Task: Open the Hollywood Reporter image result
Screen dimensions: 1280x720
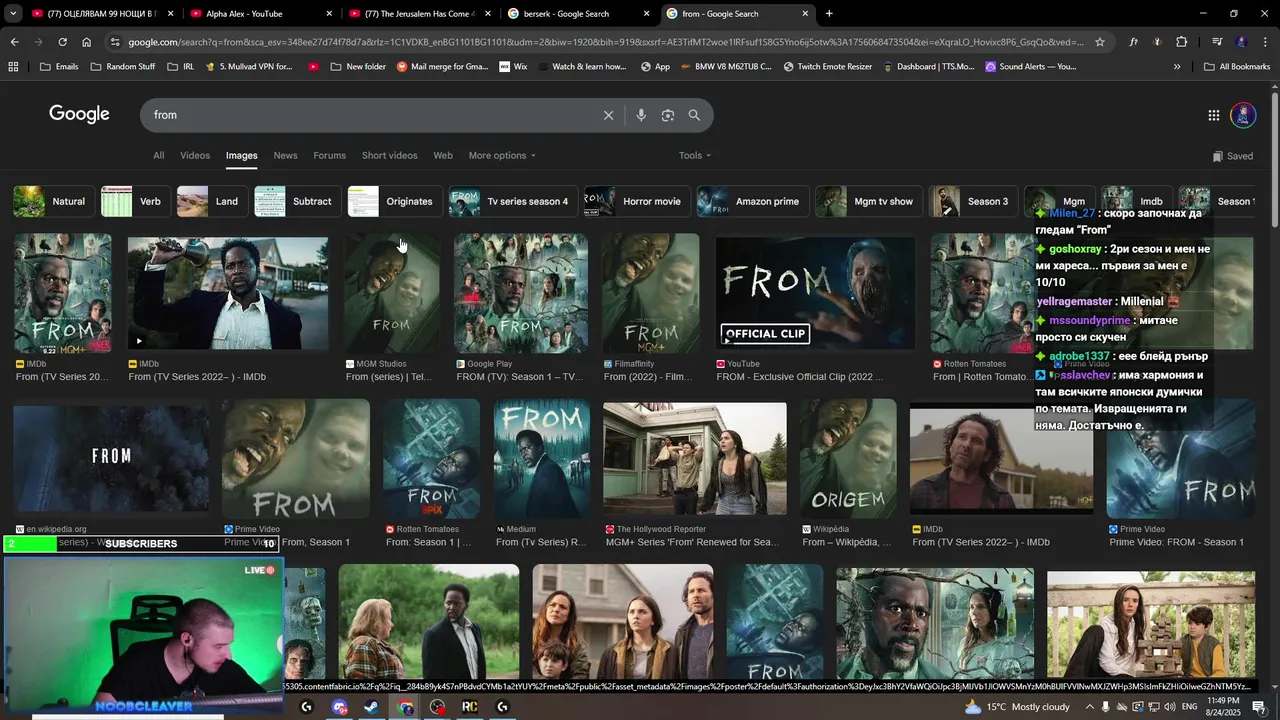Action: (x=694, y=458)
